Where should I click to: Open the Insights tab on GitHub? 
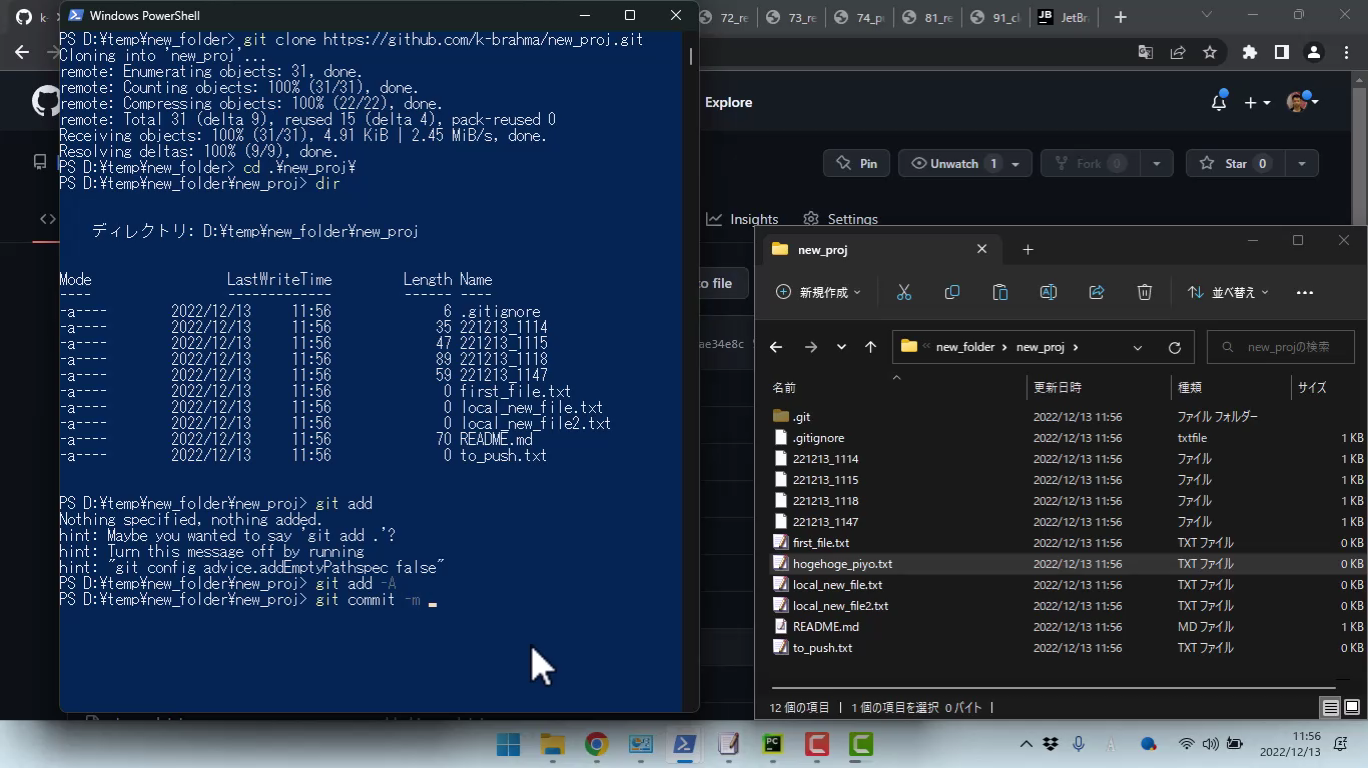coord(743,219)
